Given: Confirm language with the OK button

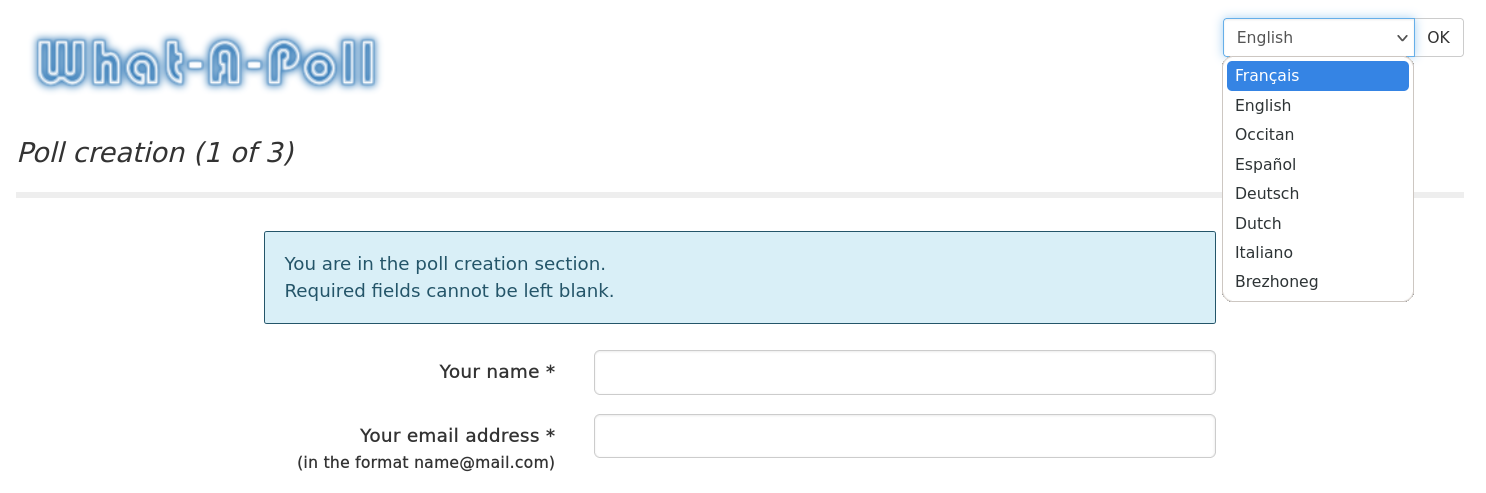Looking at the screenshot, I should click(x=1438, y=38).
